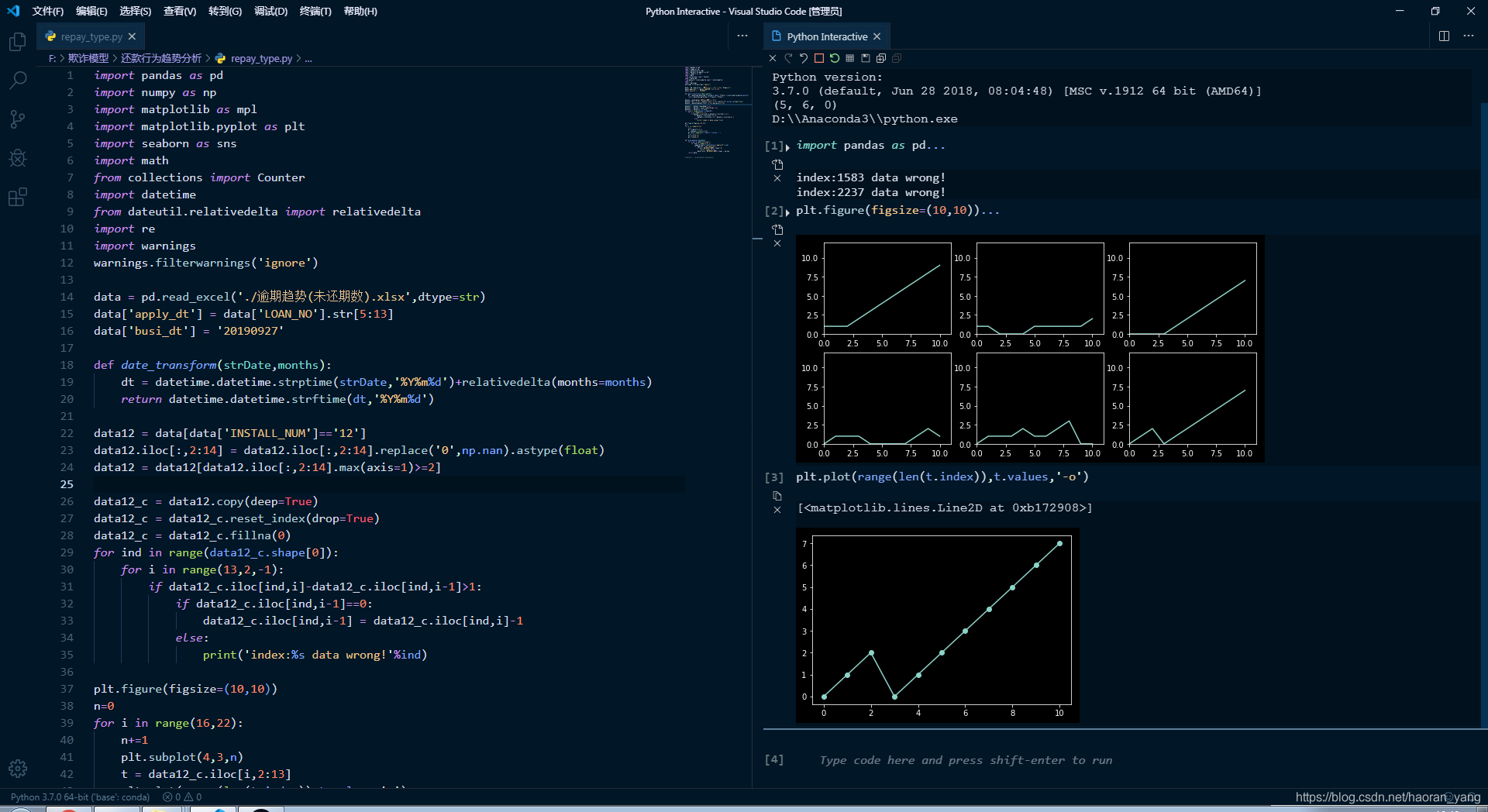Image resolution: width=1488 pixels, height=812 pixels.
Task: Click line number 37 in the gutter
Action: coord(67,689)
